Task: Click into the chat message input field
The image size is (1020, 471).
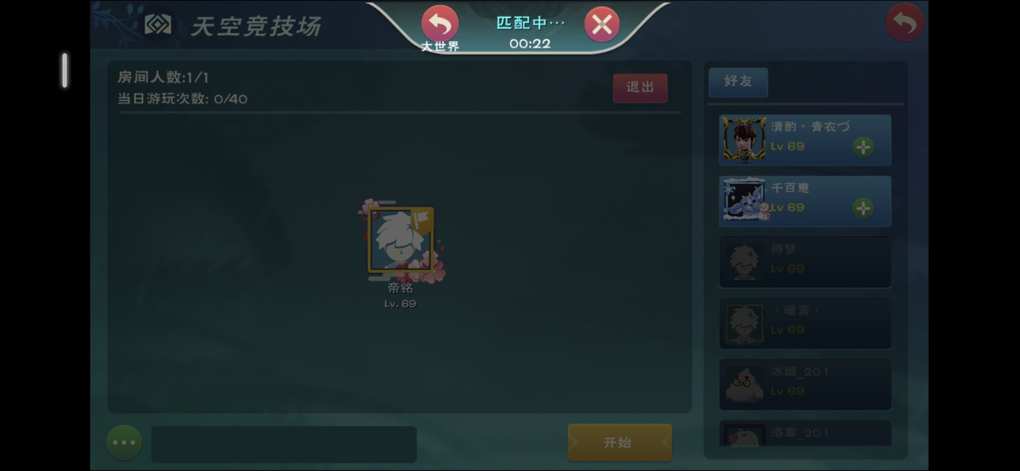Action: [x=284, y=444]
